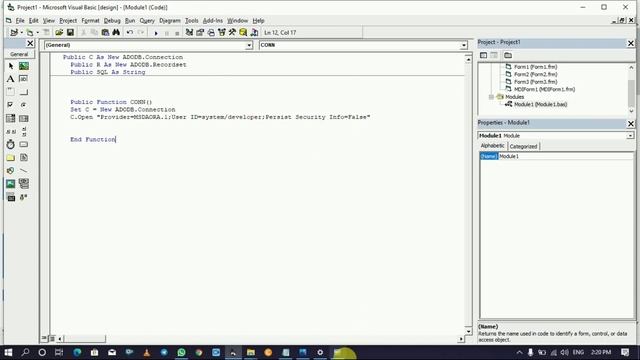Screen dimensions: 640x360
Task: Close the Toolbox panel
Action: coord(30,43)
